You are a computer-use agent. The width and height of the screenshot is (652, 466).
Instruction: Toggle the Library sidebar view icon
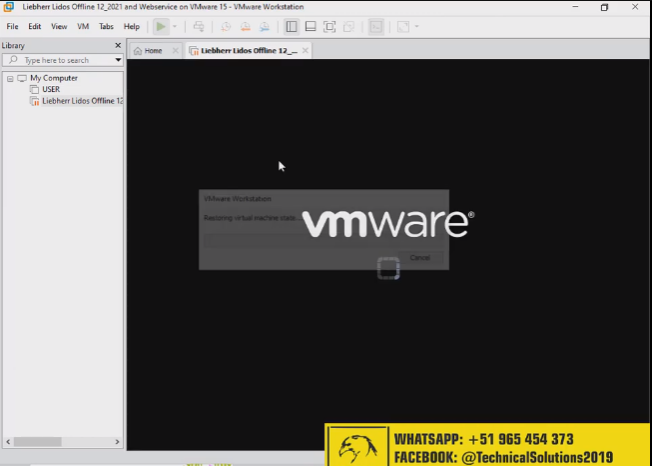(291, 26)
